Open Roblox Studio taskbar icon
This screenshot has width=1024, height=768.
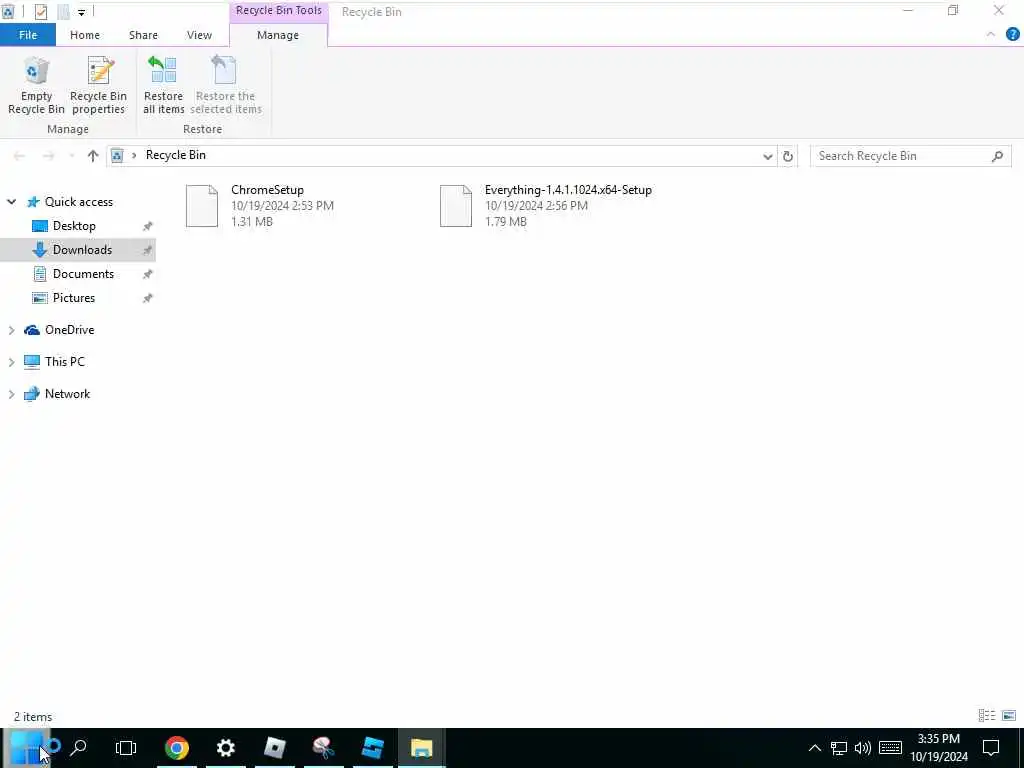coord(372,748)
